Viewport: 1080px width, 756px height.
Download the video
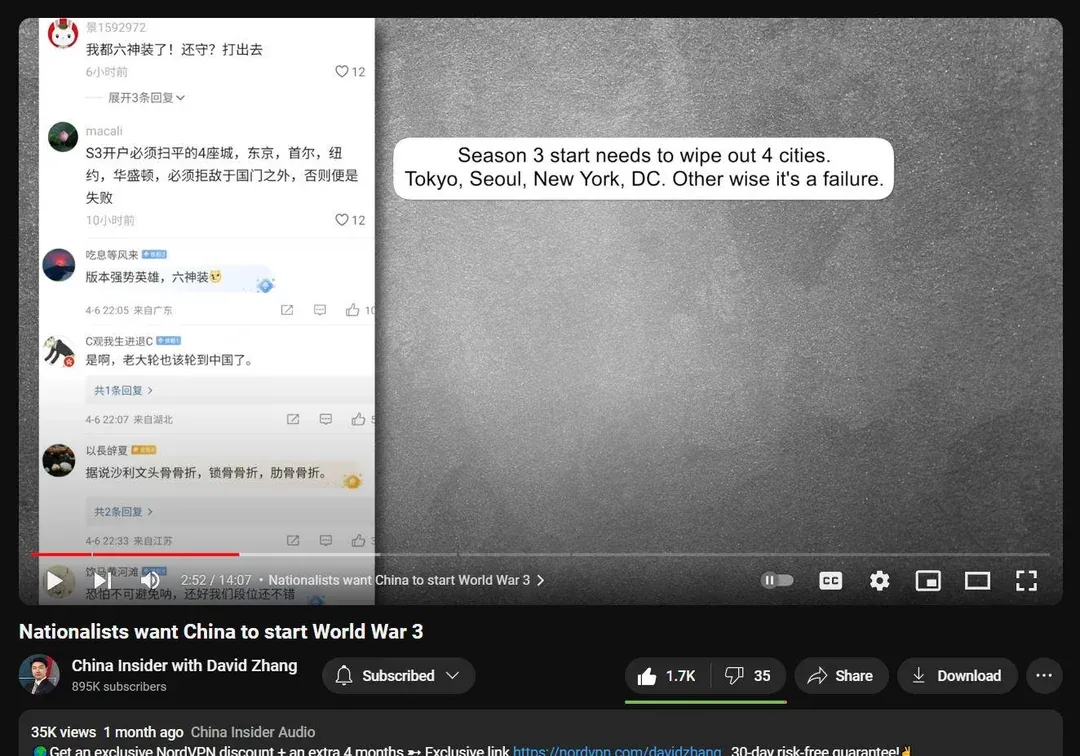957,676
